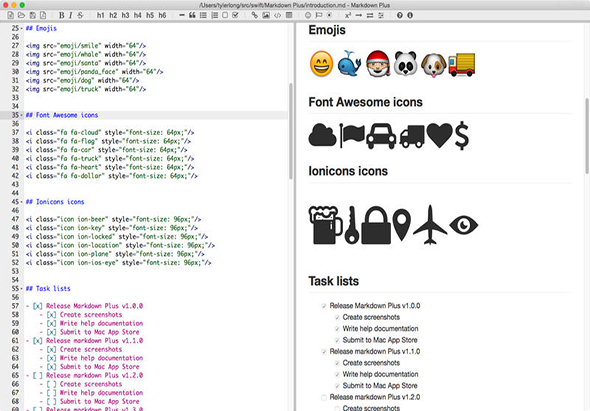This screenshot has height=411, width=590.
Task: Click the panda face emoji in preview
Action: click(405, 63)
